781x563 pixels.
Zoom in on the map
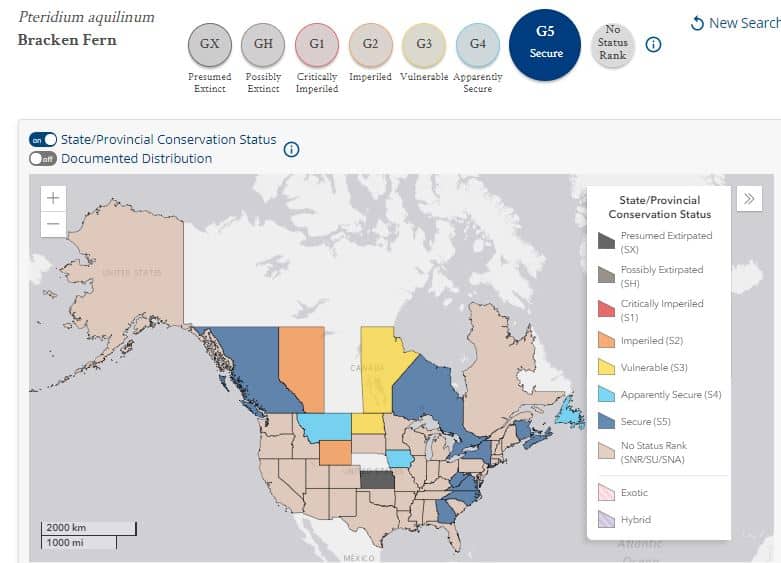[x=53, y=198]
